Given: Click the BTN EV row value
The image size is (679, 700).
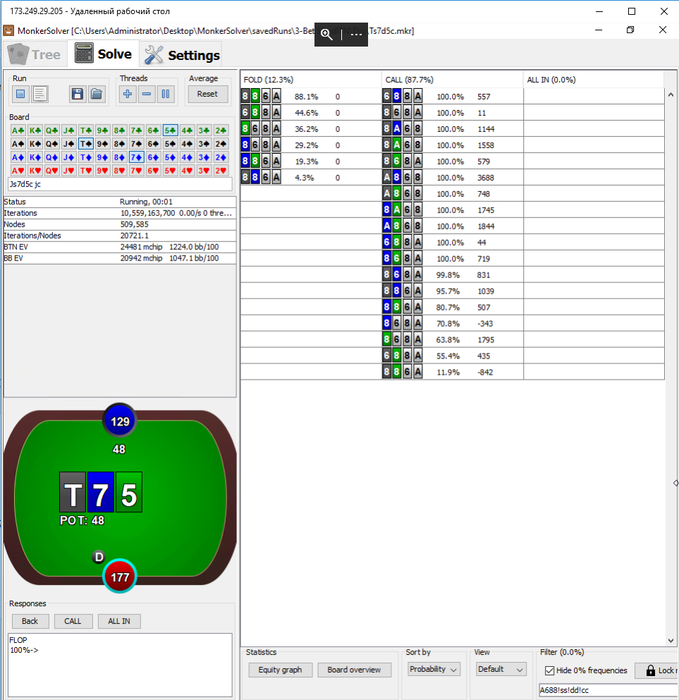Looking at the screenshot, I should pyautogui.click(x=170, y=247).
